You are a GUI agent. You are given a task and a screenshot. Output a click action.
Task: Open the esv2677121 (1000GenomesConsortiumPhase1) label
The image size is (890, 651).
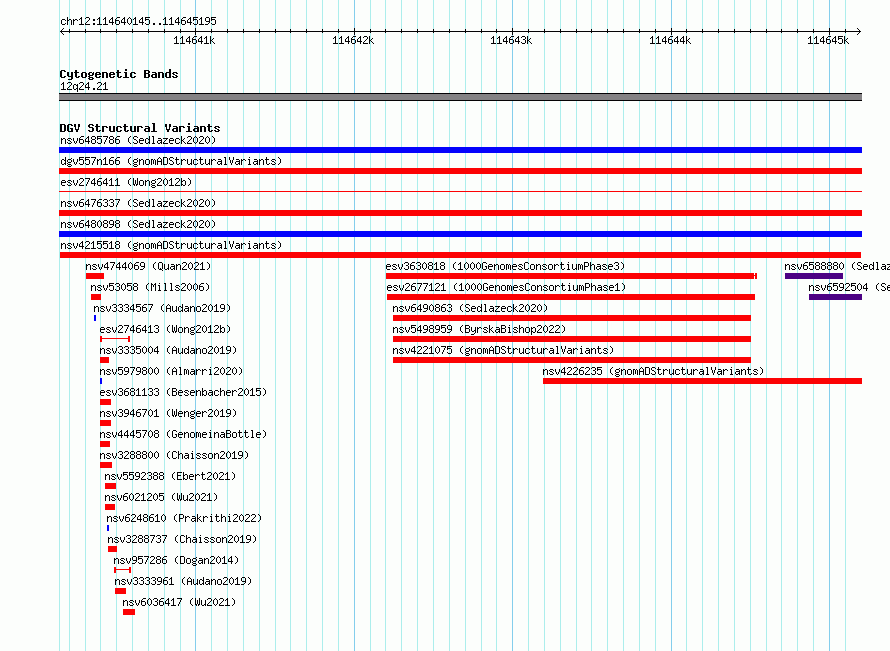point(506,287)
